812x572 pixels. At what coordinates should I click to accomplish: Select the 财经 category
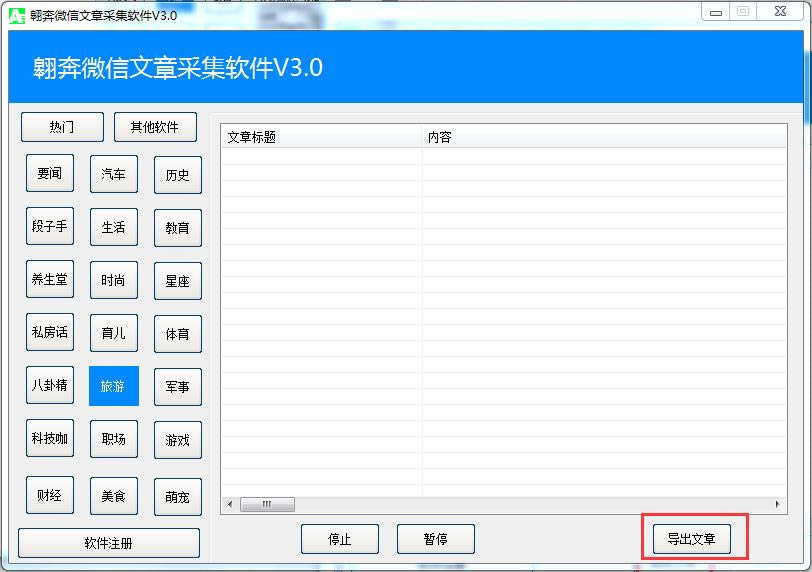(x=50, y=495)
